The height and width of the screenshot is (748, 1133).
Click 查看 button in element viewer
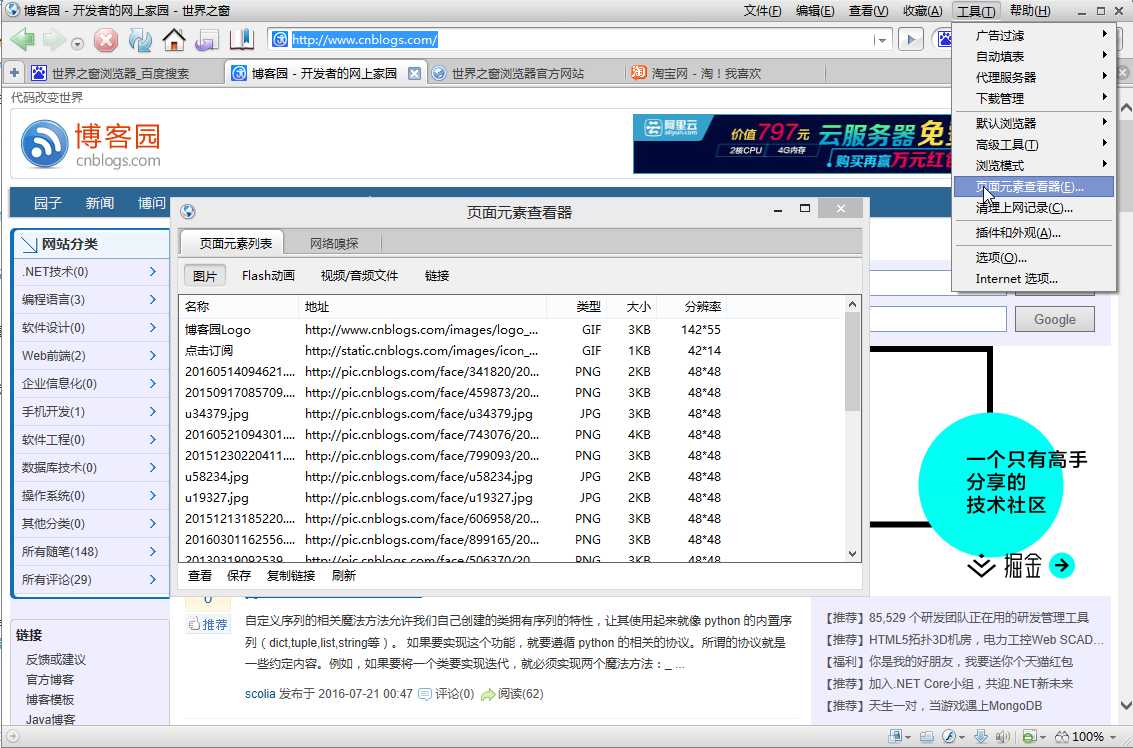[x=199, y=575]
